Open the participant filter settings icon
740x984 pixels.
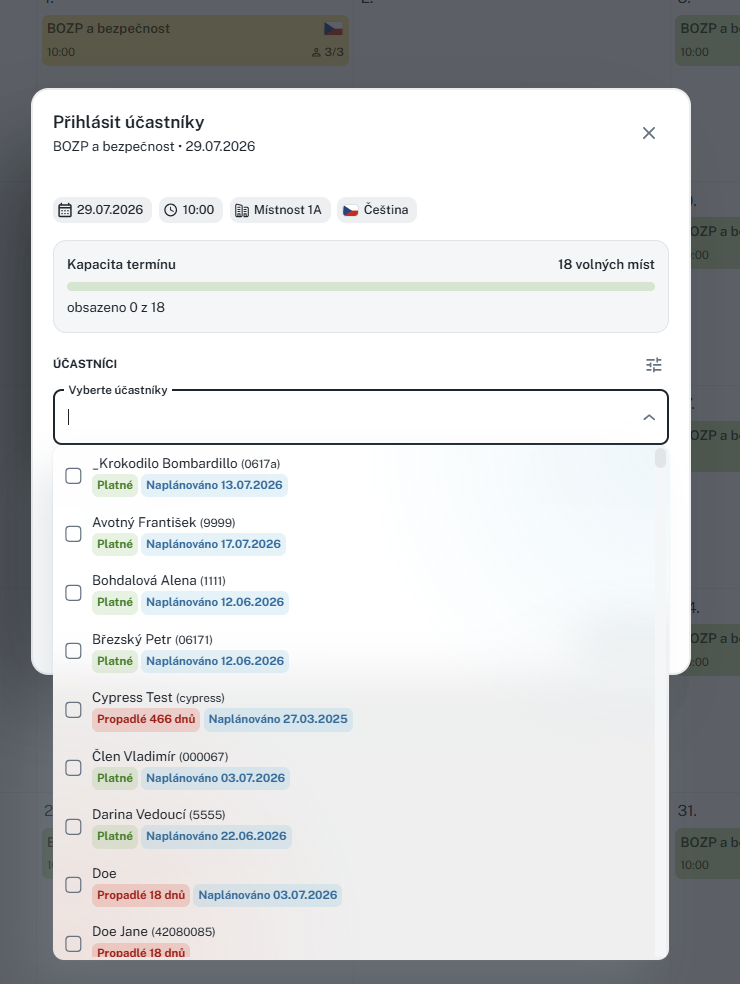[x=653, y=365]
